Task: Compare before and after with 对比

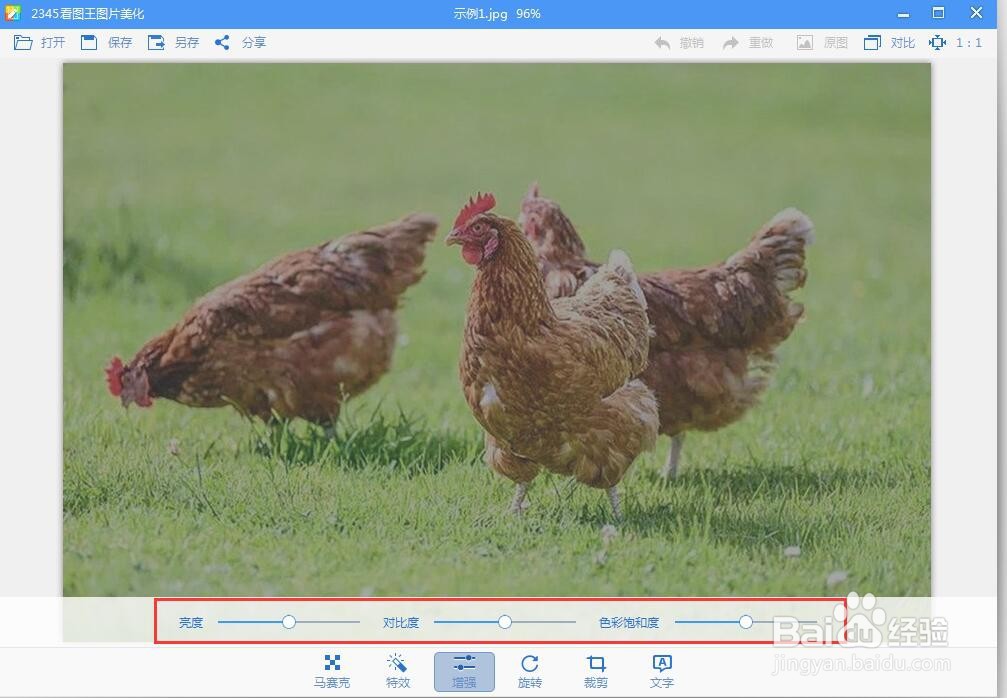Action: click(889, 43)
